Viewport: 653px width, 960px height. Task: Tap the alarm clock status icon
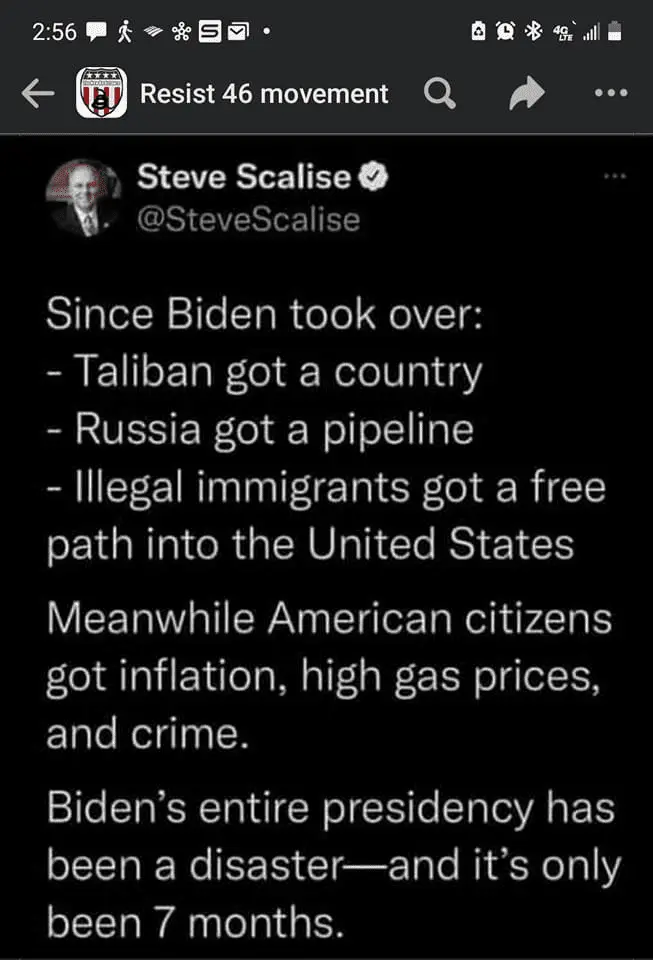(x=506, y=32)
